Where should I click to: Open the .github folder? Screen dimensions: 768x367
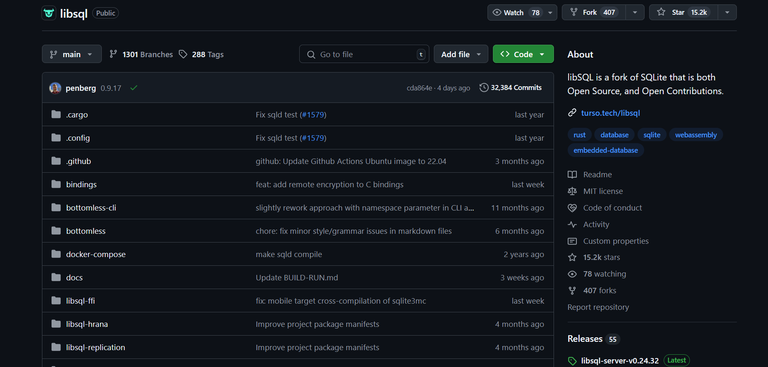pyautogui.click(x=78, y=161)
